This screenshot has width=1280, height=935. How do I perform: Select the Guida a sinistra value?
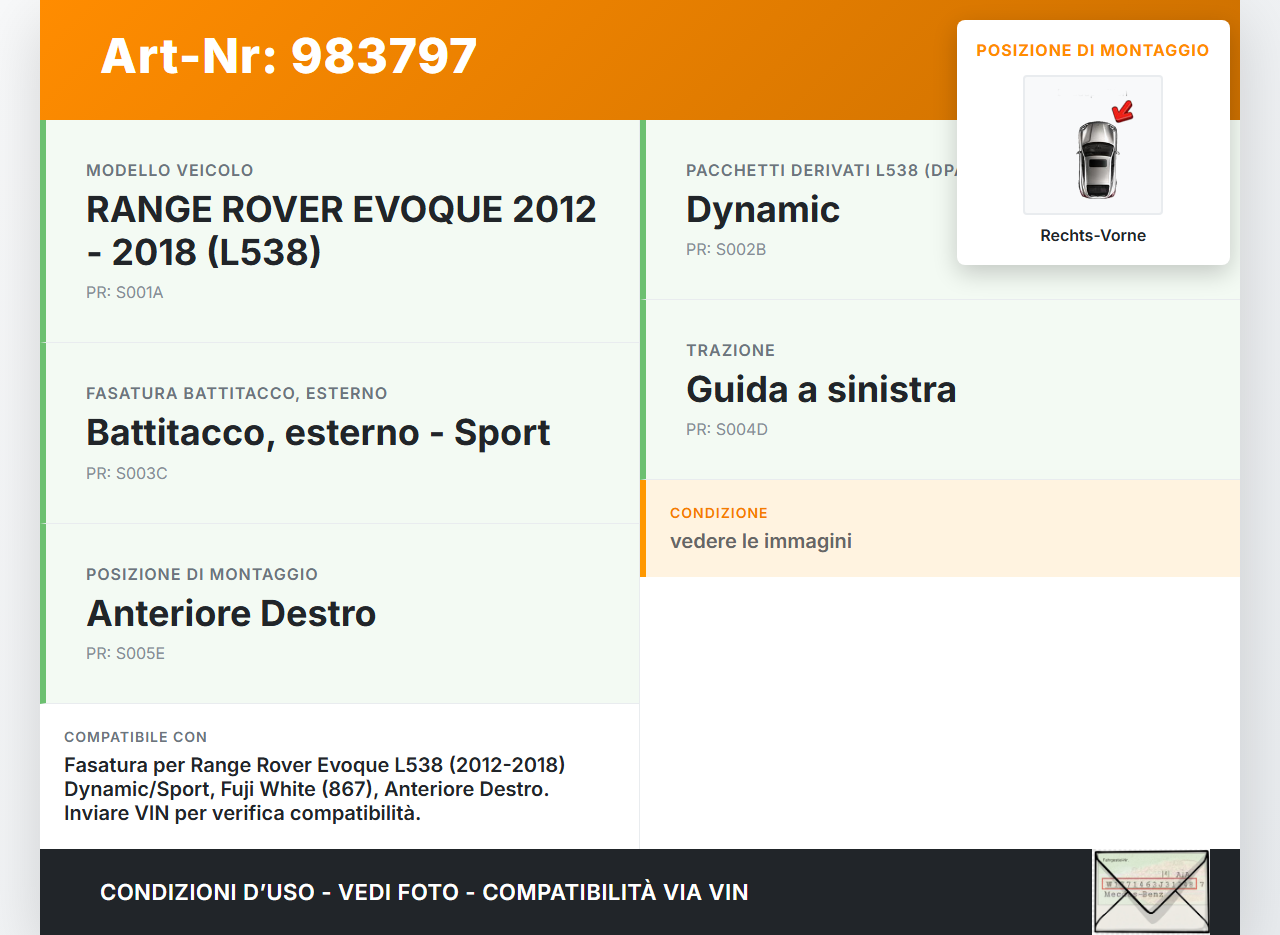click(821, 389)
